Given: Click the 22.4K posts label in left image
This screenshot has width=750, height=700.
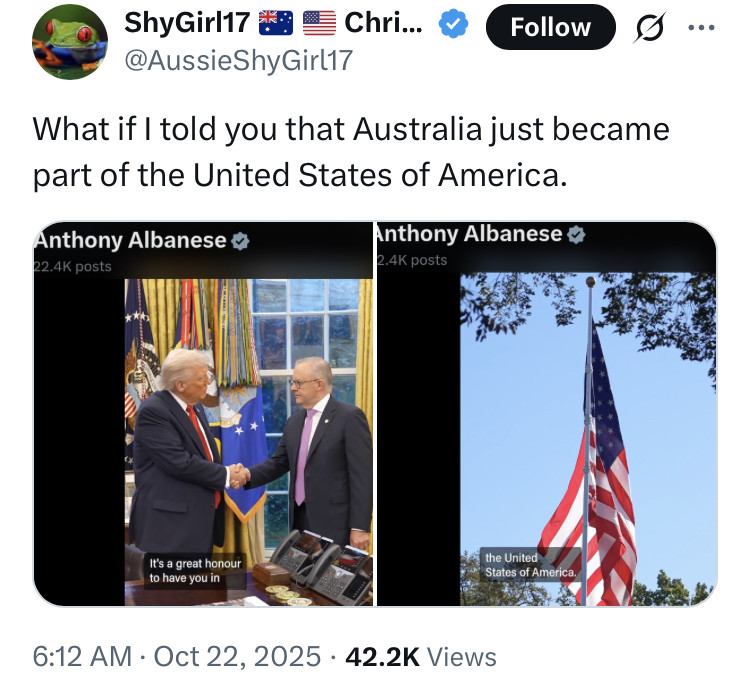Looking at the screenshot, I should (x=72, y=267).
